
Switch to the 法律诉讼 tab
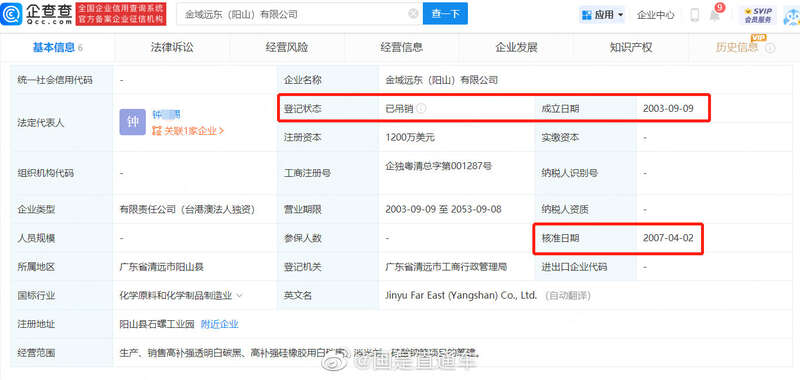172,47
